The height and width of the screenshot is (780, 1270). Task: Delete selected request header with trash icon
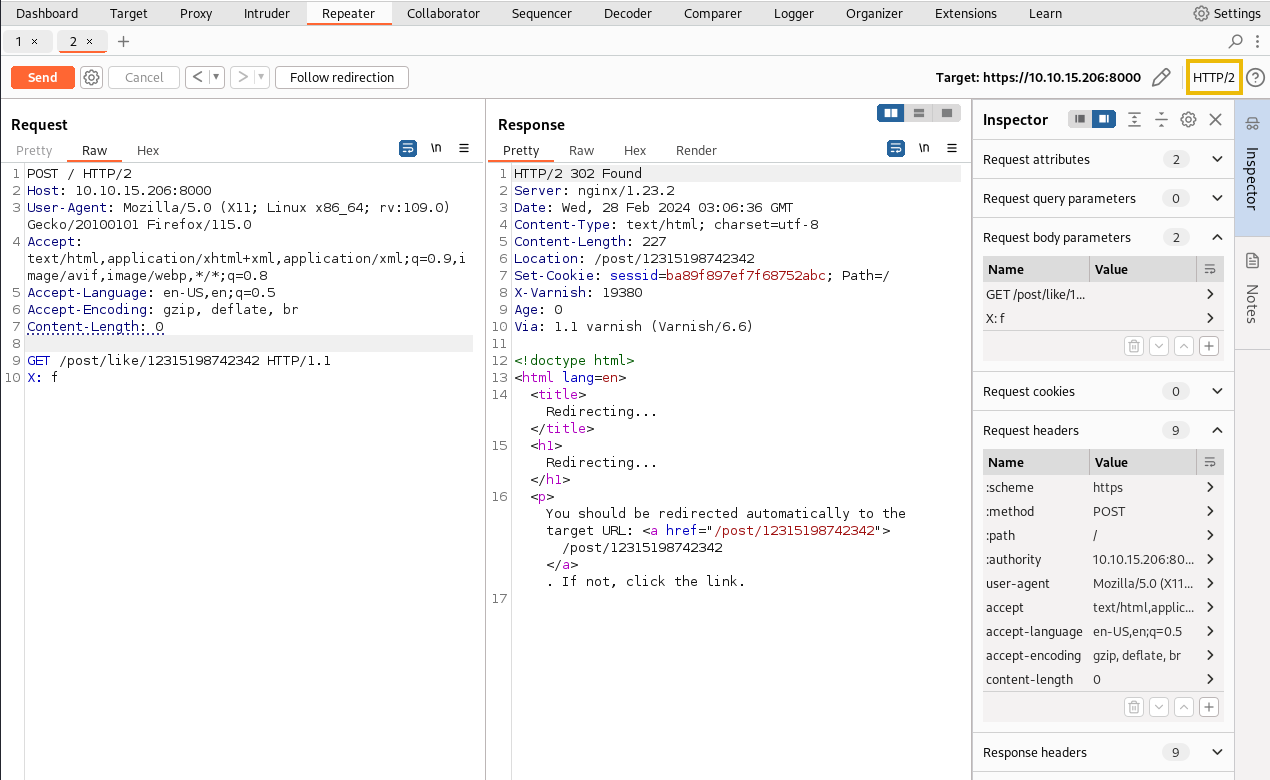(x=1134, y=707)
